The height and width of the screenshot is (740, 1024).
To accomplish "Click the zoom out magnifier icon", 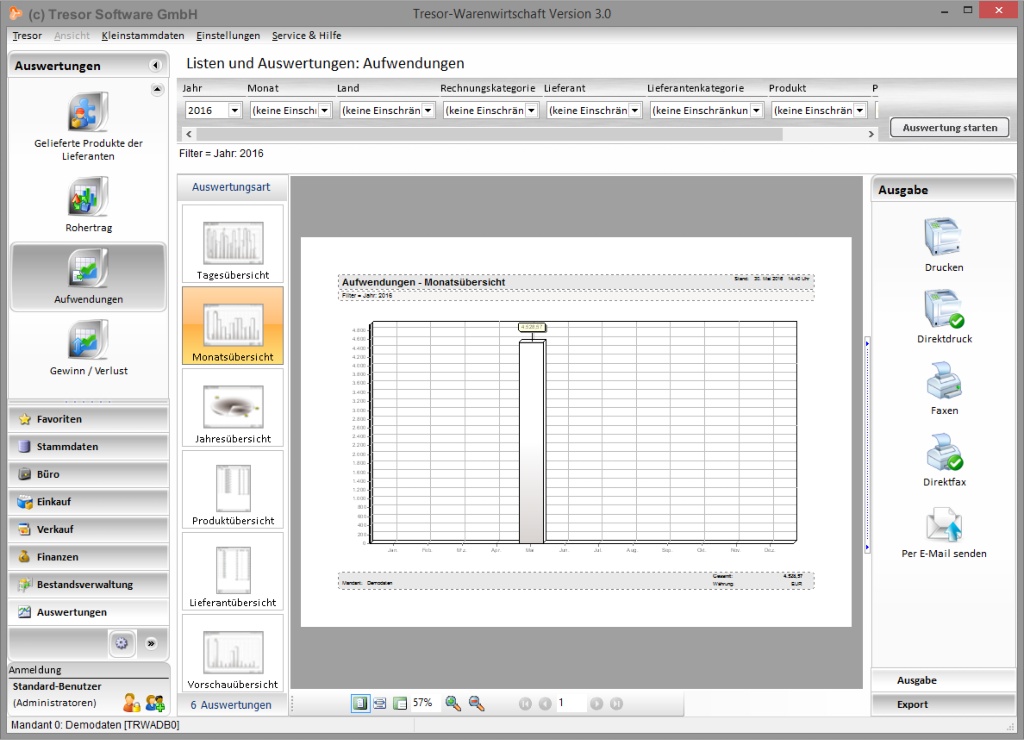I will (477, 703).
